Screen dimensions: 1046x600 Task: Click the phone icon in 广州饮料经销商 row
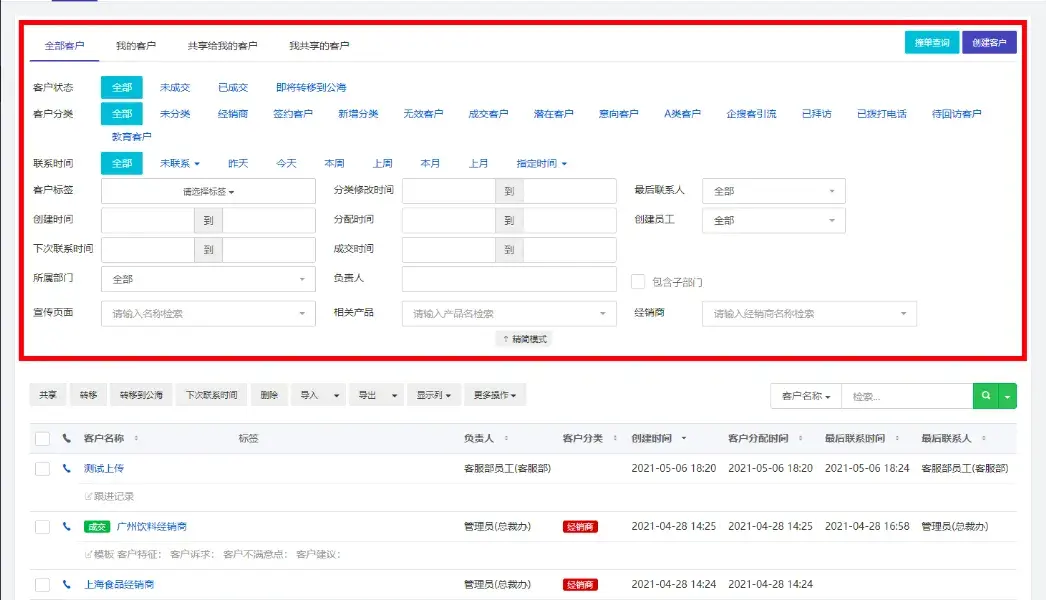pyautogui.click(x=66, y=527)
